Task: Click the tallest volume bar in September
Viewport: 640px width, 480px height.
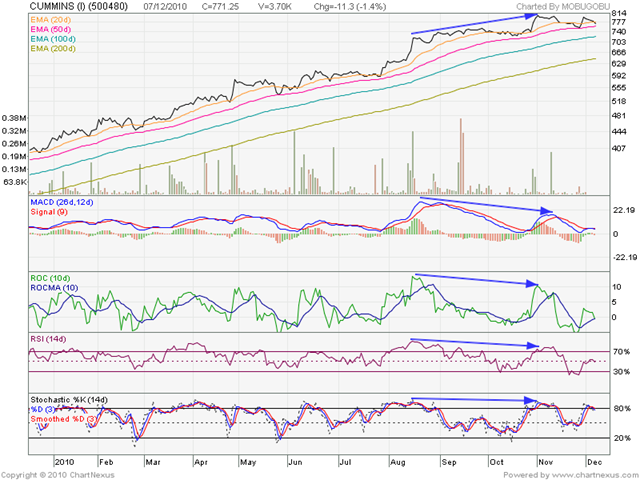Action: point(461,156)
